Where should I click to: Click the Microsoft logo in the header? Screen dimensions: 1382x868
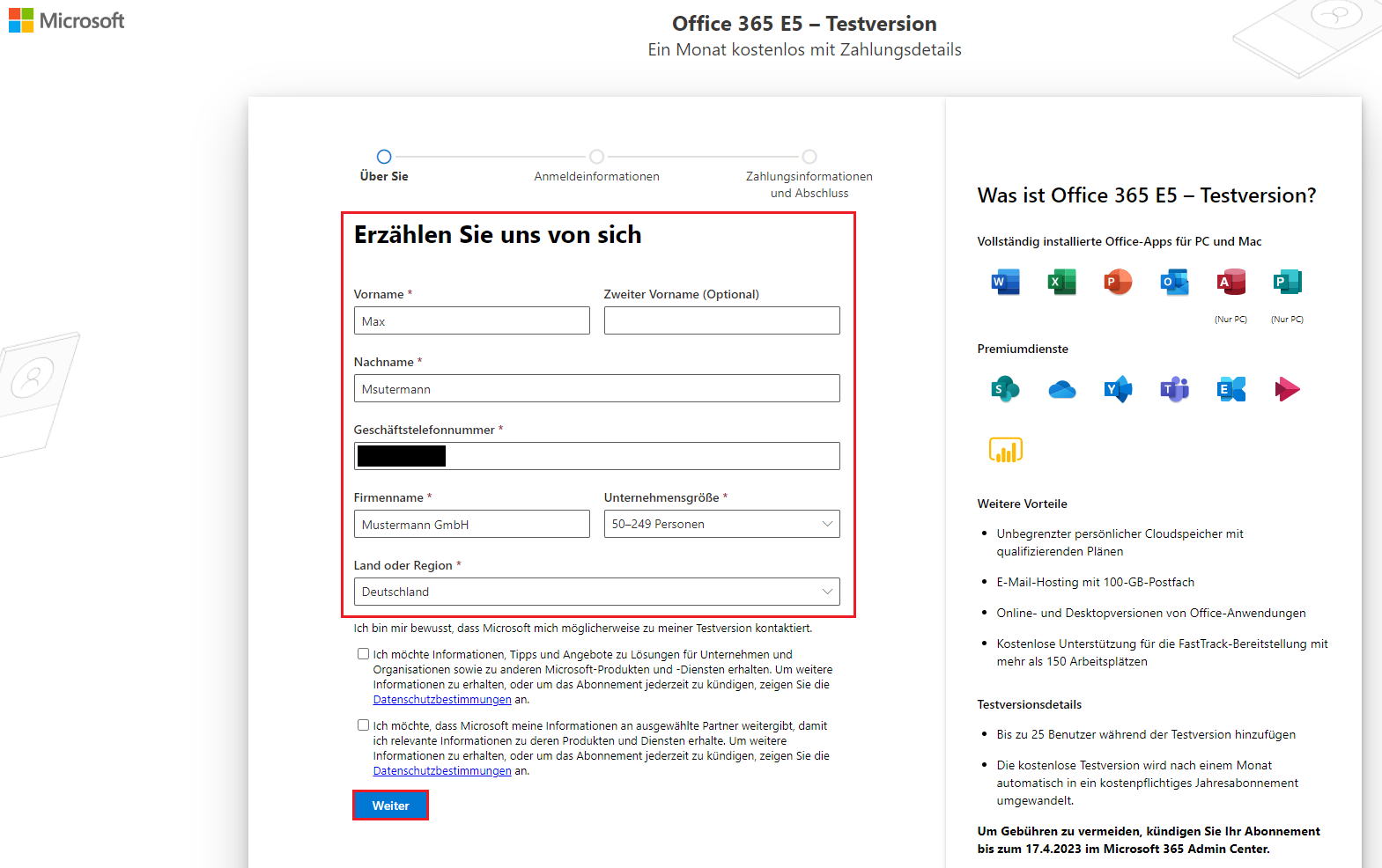point(67,20)
